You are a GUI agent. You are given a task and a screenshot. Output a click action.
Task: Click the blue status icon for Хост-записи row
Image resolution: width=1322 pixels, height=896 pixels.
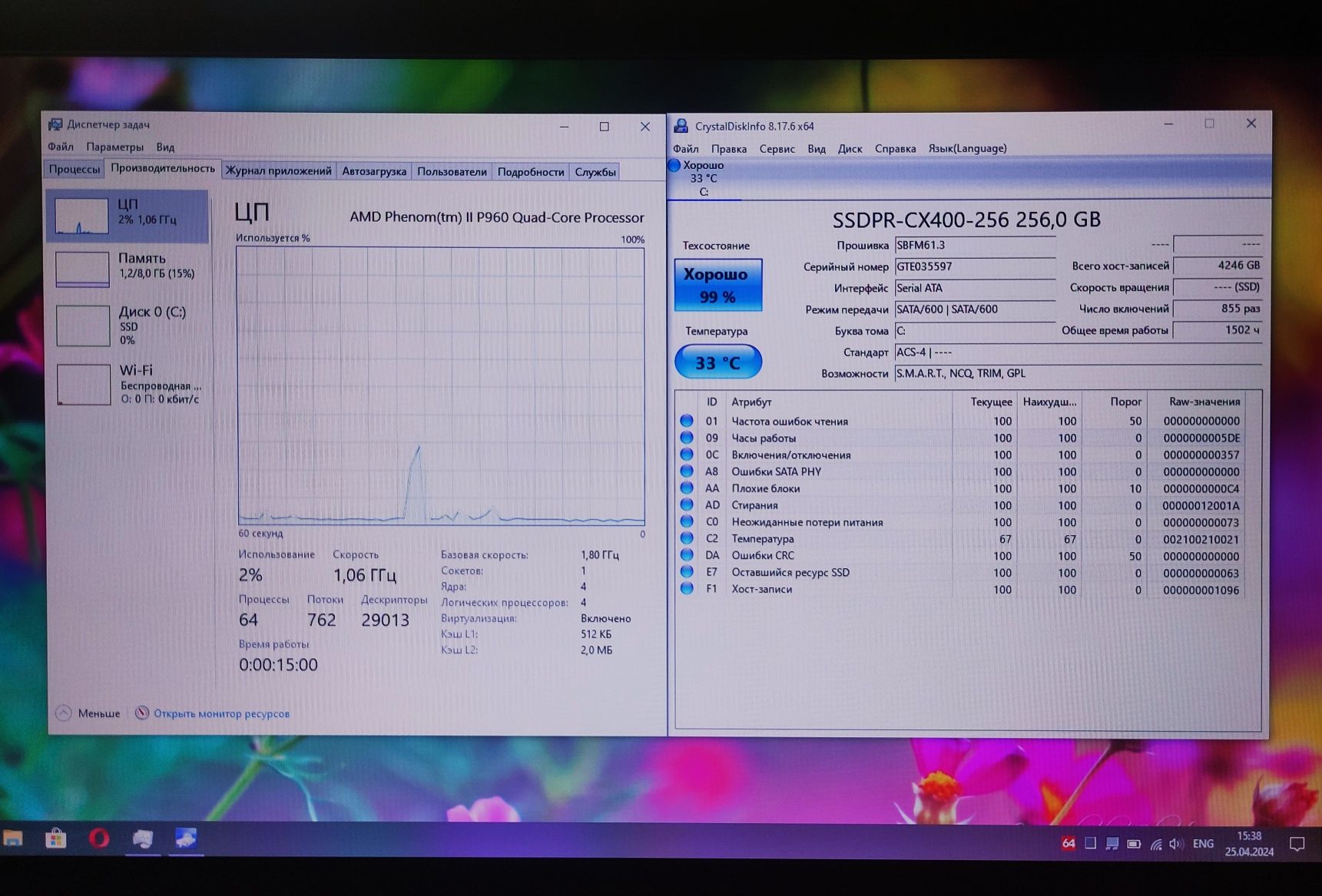(x=687, y=588)
